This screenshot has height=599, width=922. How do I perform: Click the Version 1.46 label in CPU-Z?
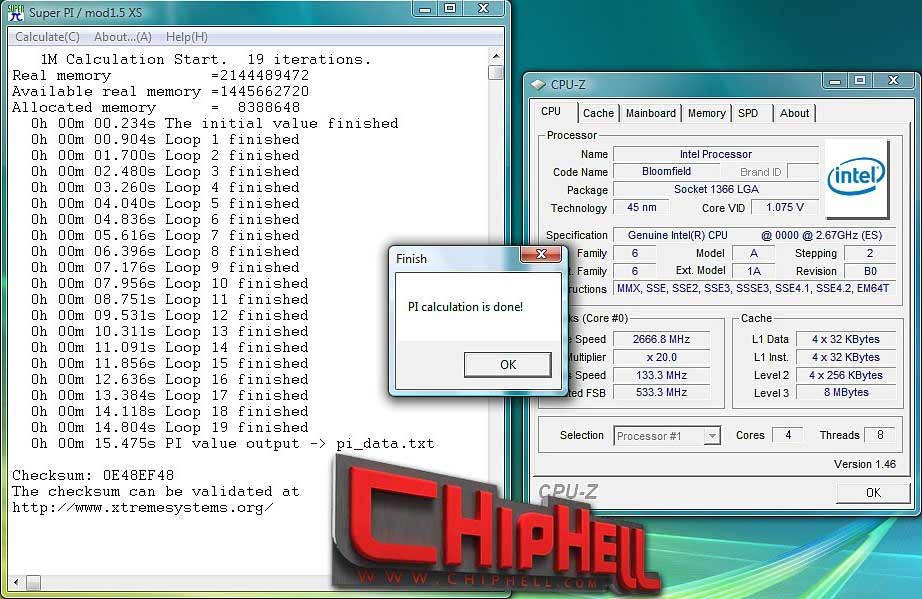coord(864,464)
